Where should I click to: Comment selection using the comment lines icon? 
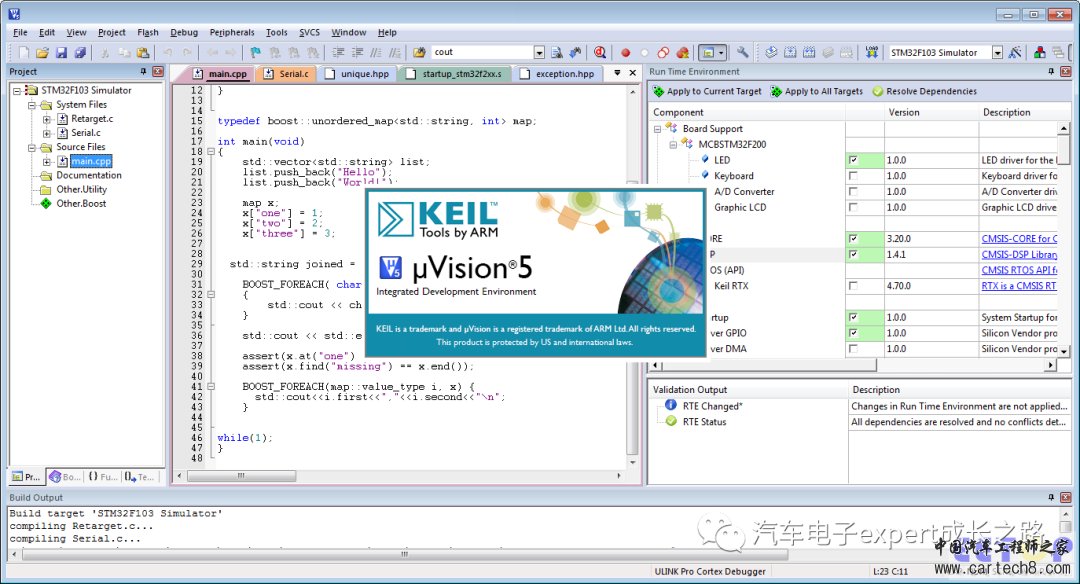coord(375,52)
